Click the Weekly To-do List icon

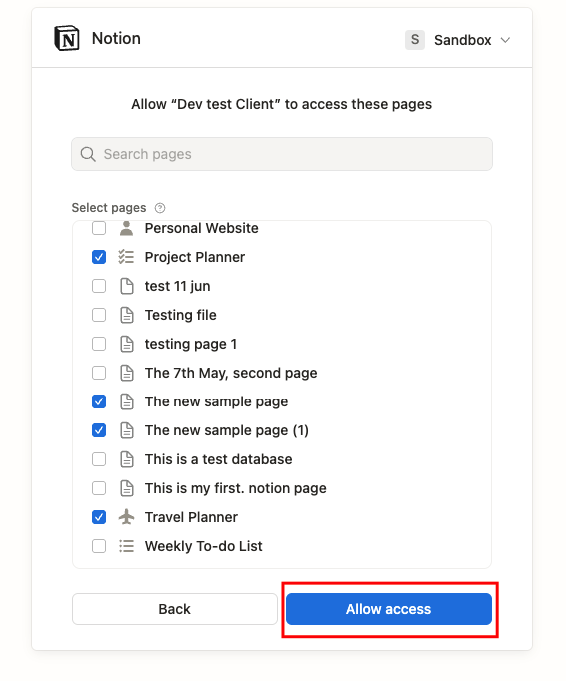click(x=126, y=546)
